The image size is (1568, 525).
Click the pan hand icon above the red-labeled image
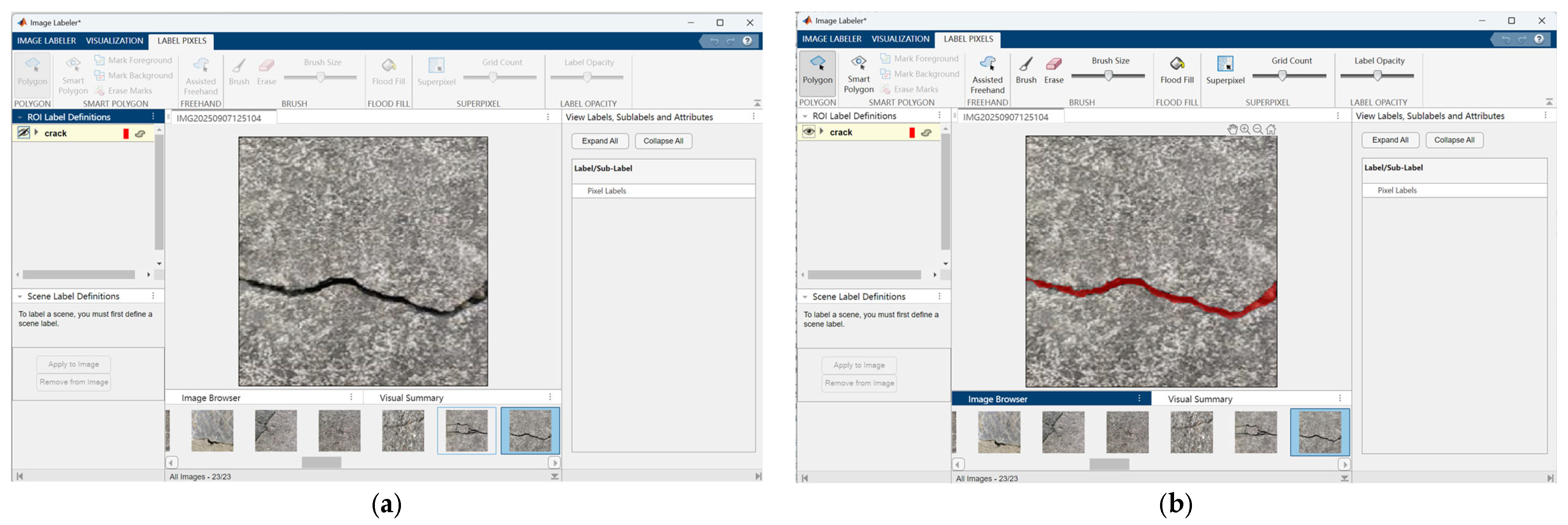tap(1232, 129)
